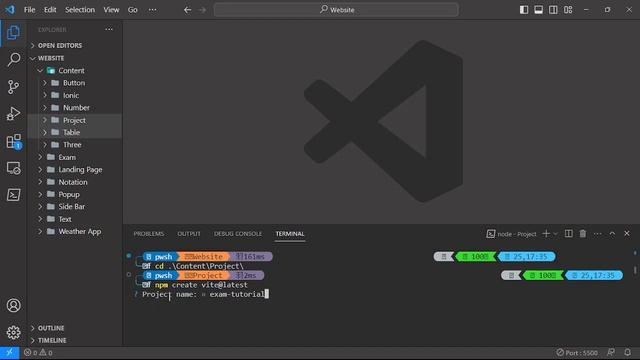Image resolution: width=640 pixels, height=360 pixels.
Task: Open the customize layout button
Action: pyautogui.click(x=568, y=10)
